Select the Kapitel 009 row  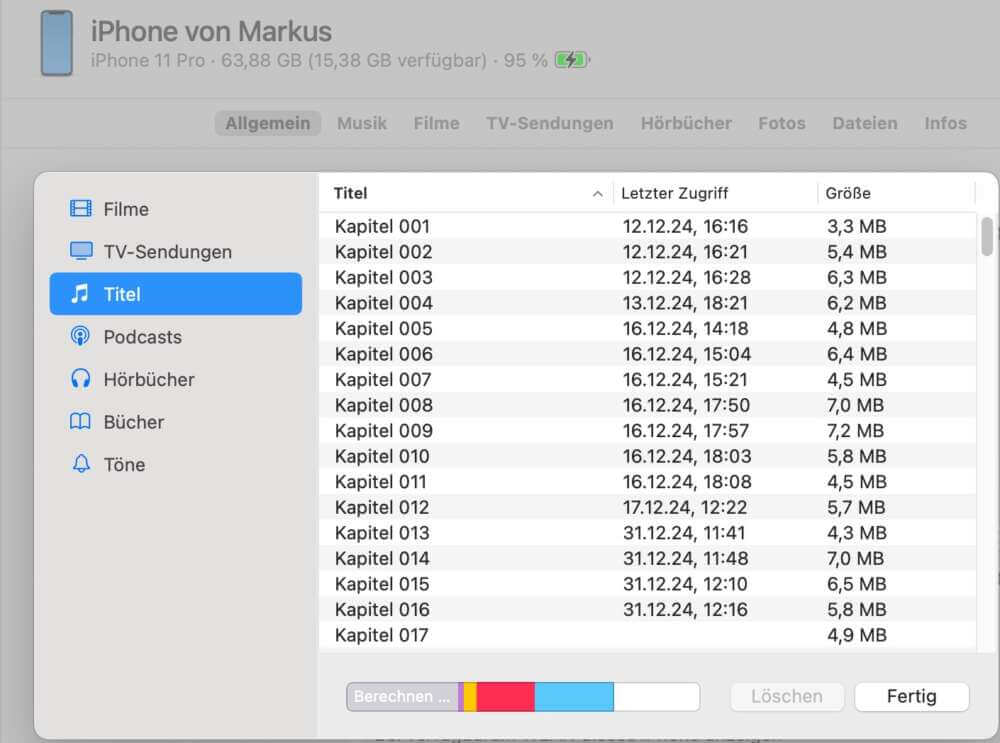pos(647,430)
